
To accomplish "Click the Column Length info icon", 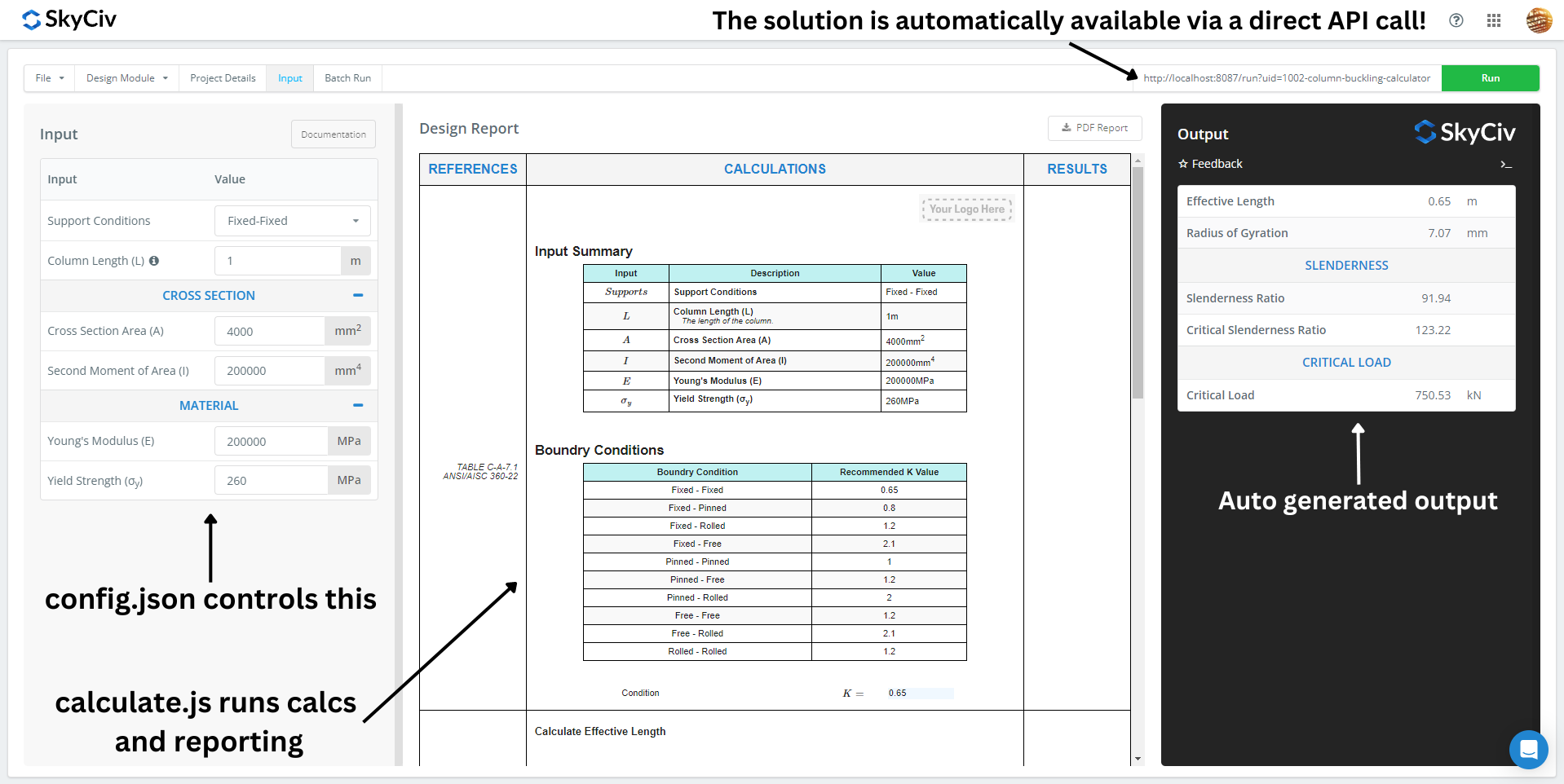I will [154, 261].
